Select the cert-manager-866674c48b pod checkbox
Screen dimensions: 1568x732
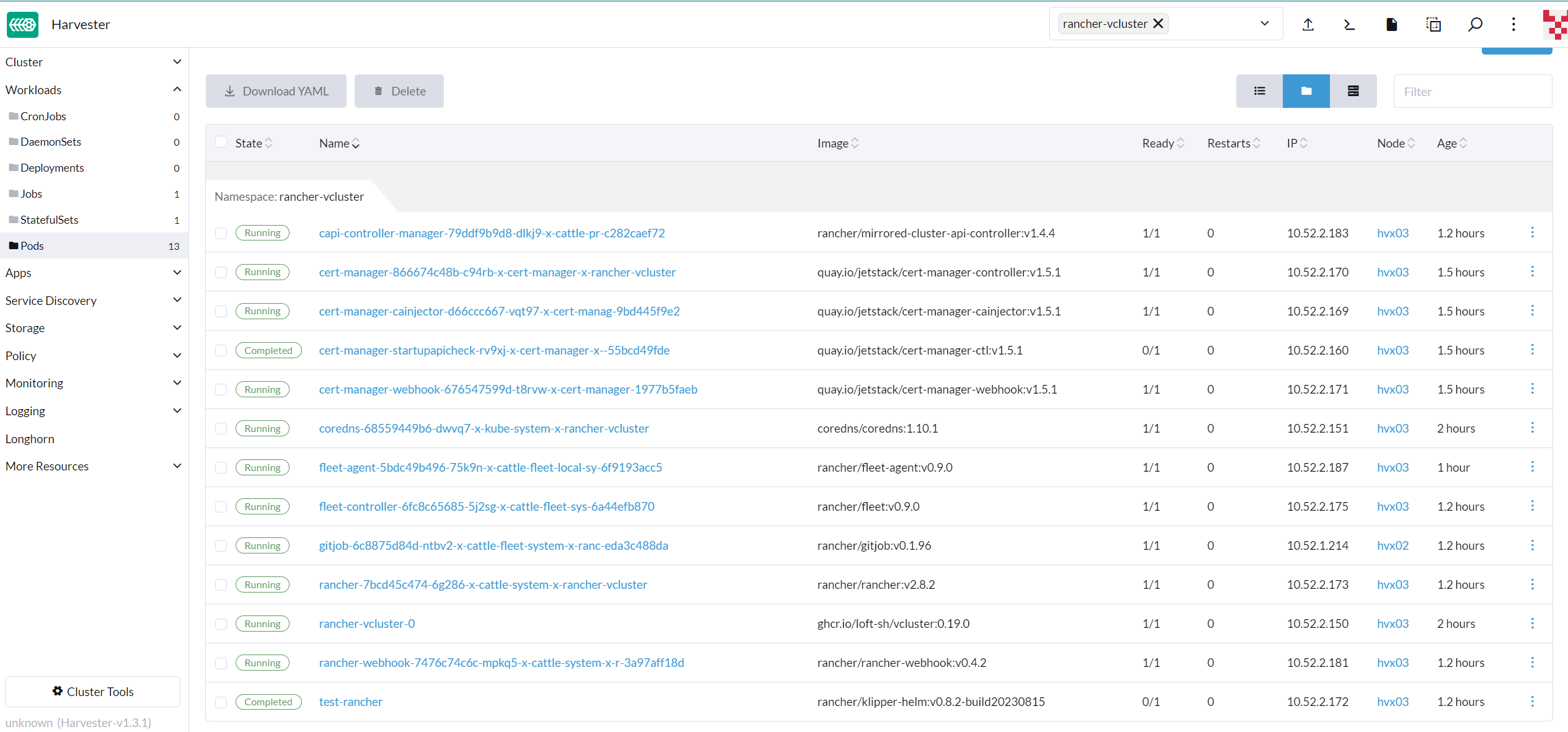click(x=221, y=272)
